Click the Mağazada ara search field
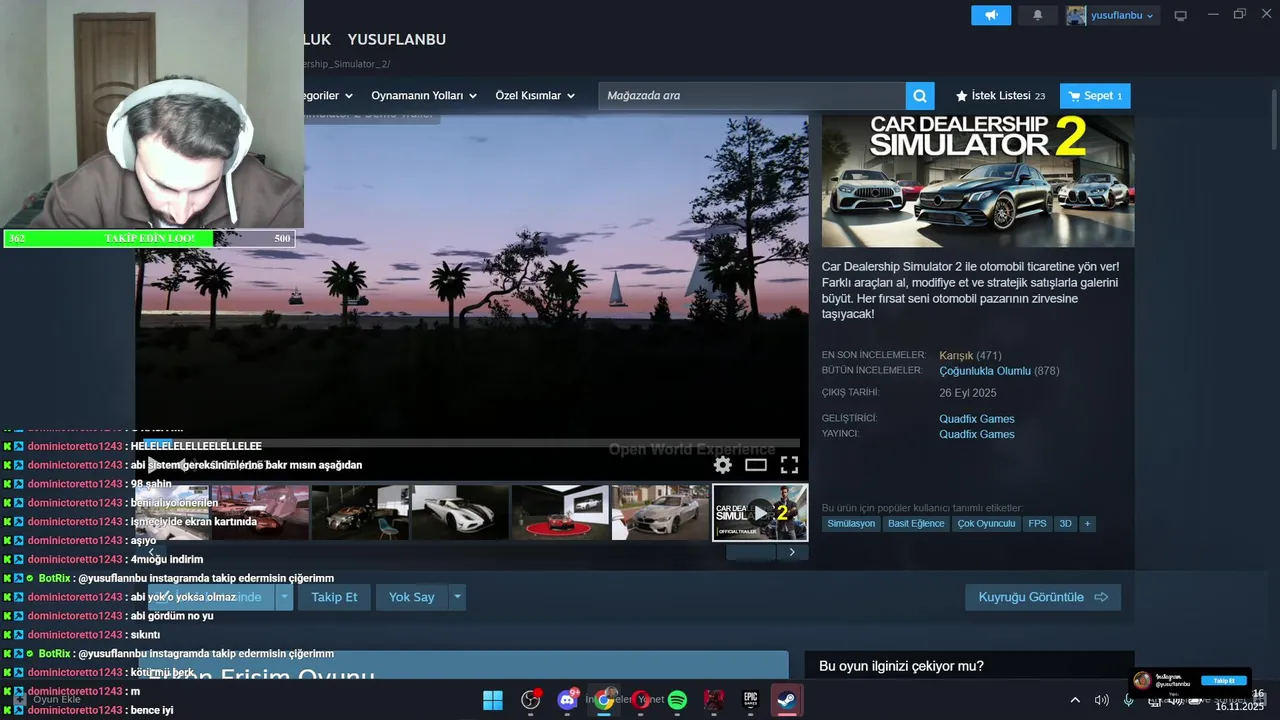Image resolution: width=1280 pixels, height=720 pixels. [752, 96]
